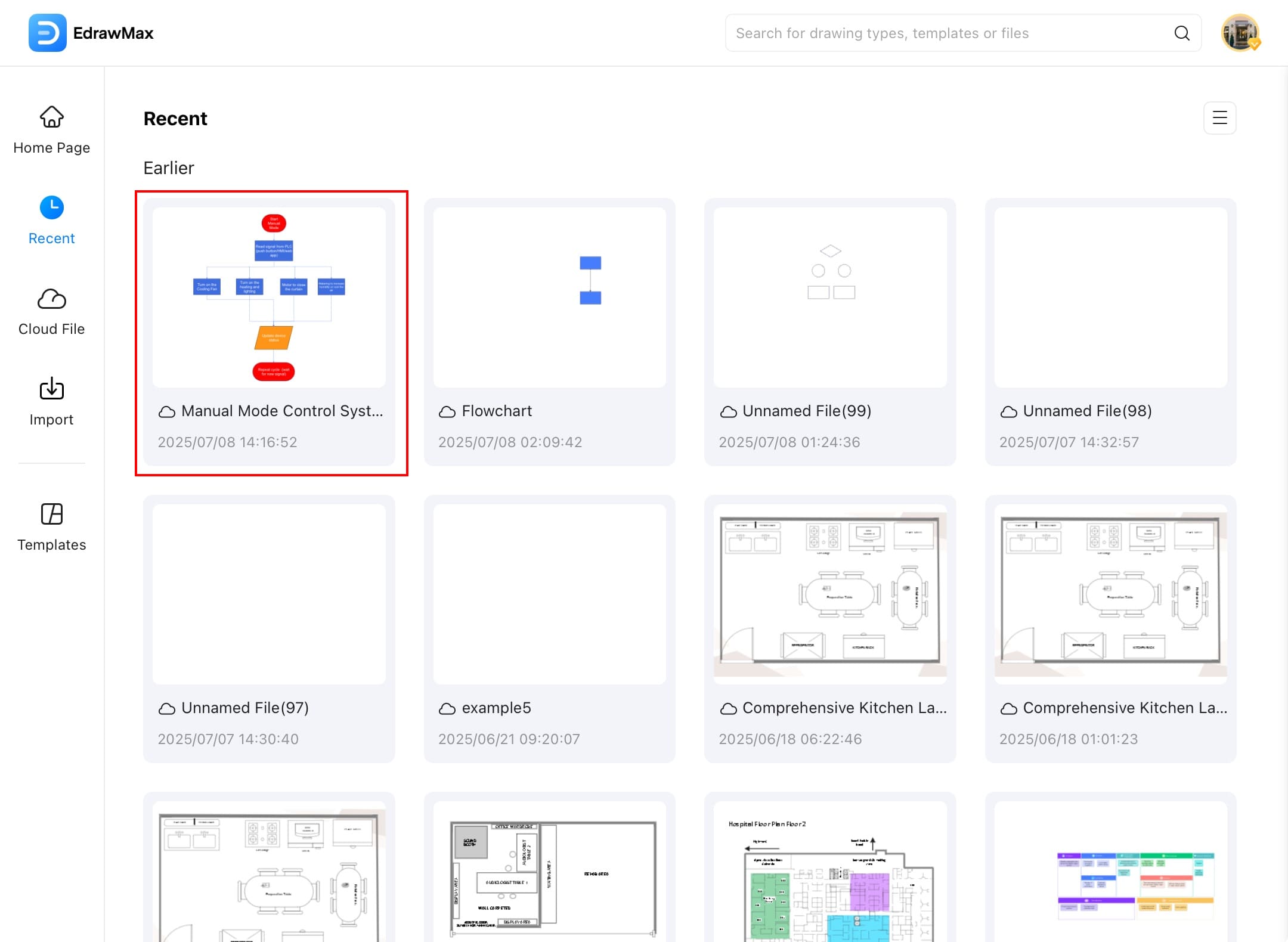Click the Import icon
The width and height of the screenshot is (1288, 942).
click(x=52, y=389)
